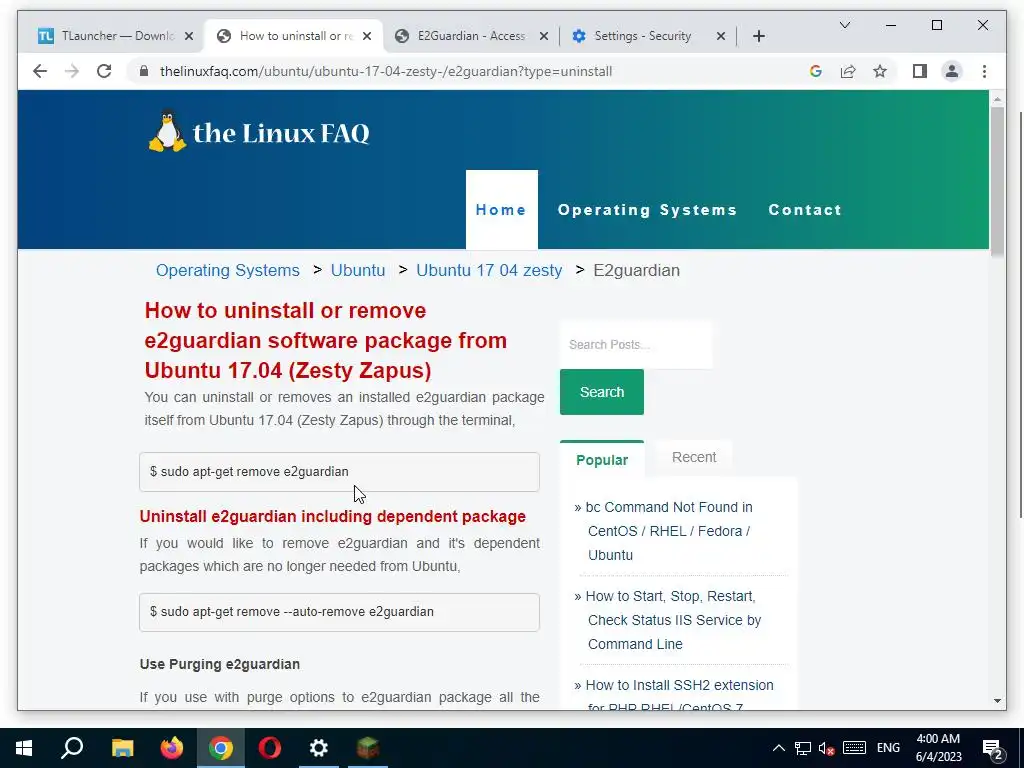Open the Chrome side panel

point(920,71)
